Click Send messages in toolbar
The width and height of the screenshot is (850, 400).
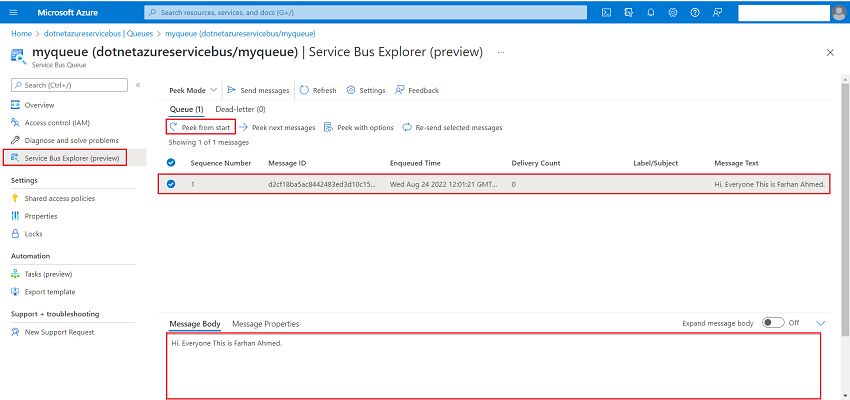point(258,91)
